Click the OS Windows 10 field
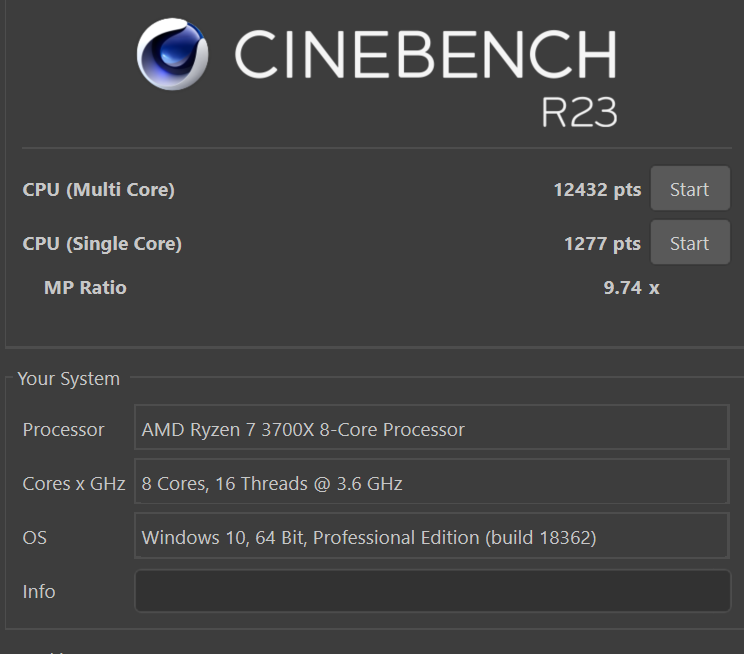744x654 pixels. pyautogui.click(x=432, y=535)
